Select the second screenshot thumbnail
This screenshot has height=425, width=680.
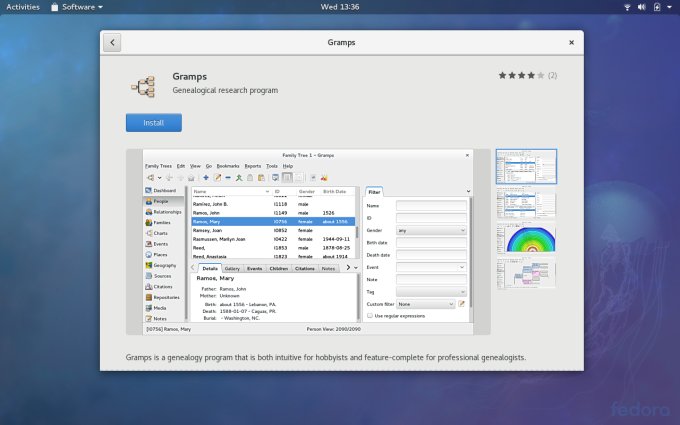[x=526, y=203]
